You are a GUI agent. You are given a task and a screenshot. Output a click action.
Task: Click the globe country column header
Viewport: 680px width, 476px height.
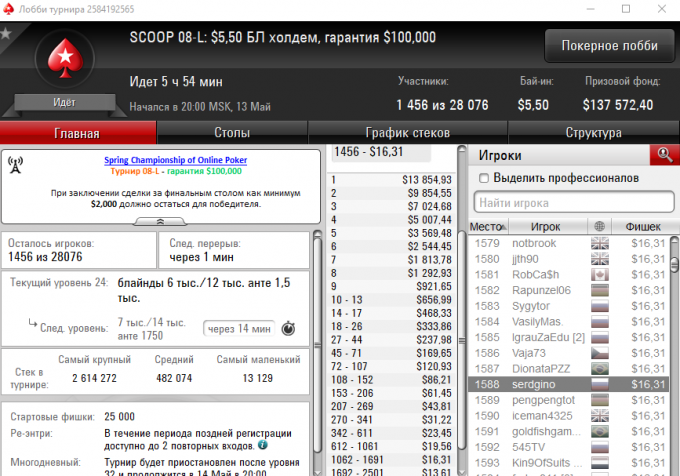coord(599,226)
